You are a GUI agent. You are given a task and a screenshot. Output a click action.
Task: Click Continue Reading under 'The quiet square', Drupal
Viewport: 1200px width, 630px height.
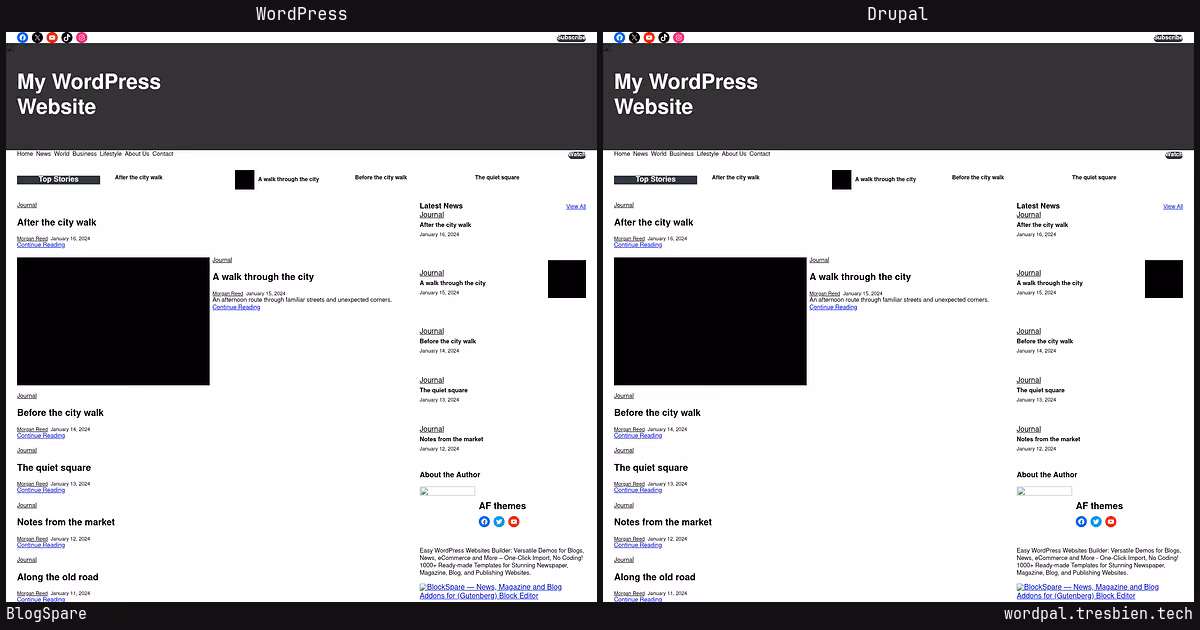[638, 490]
